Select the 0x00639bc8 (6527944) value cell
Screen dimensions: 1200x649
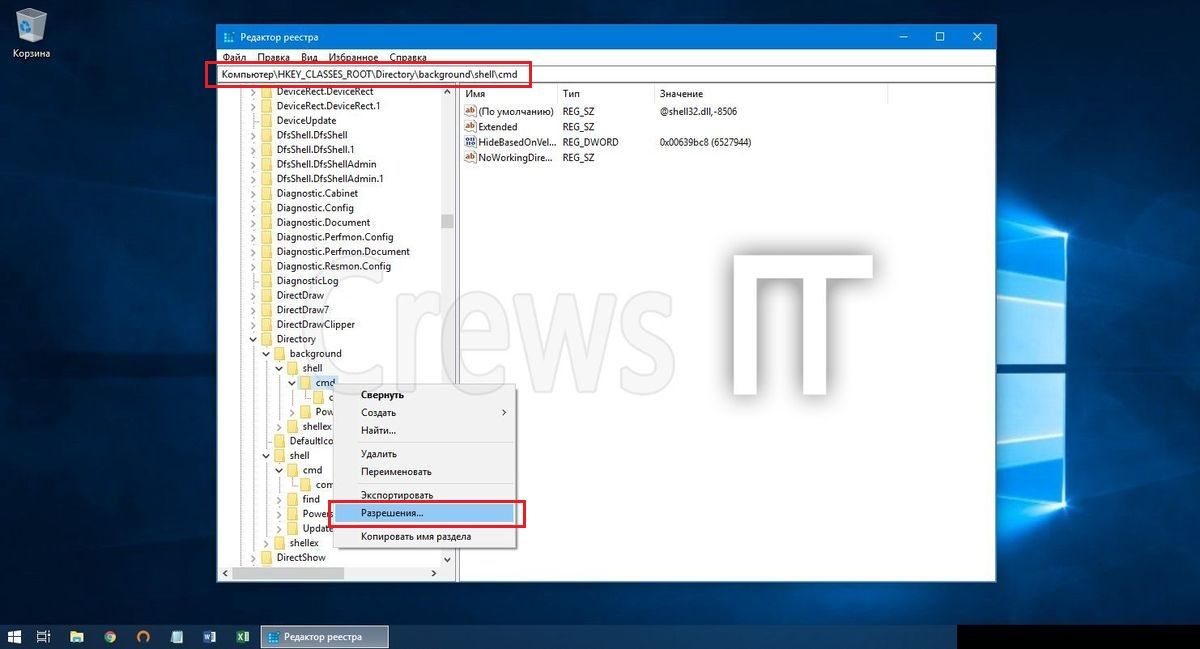pos(705,142)
